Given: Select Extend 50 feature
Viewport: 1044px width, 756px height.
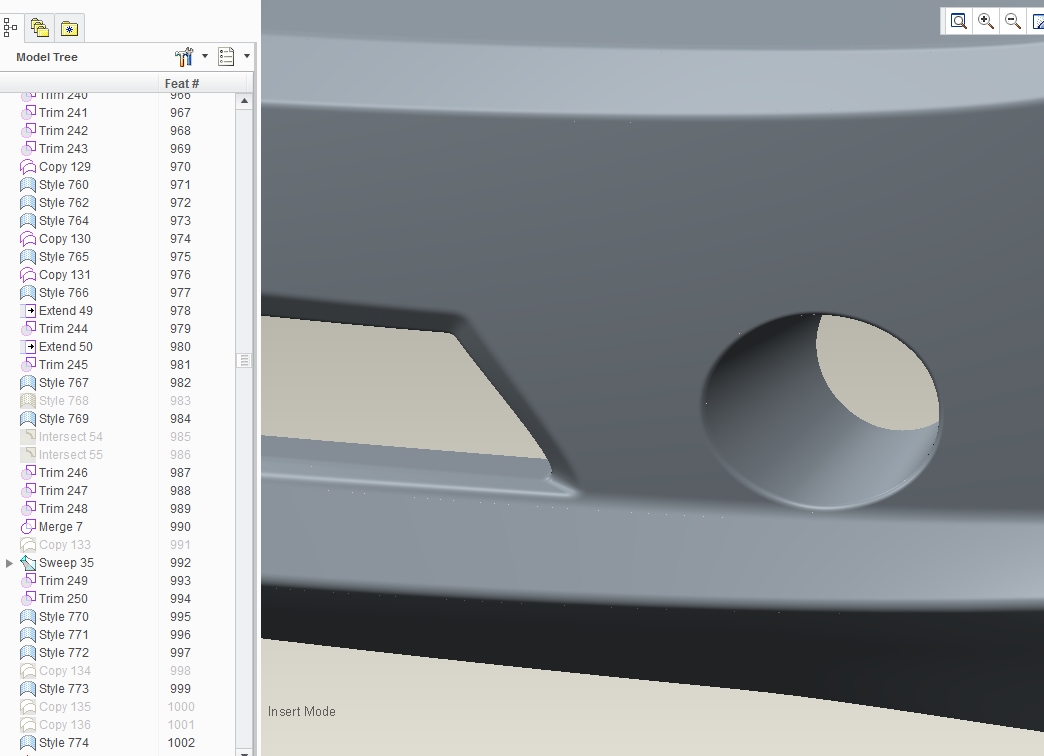Looking at the screenshot, I should click(66, 346).
